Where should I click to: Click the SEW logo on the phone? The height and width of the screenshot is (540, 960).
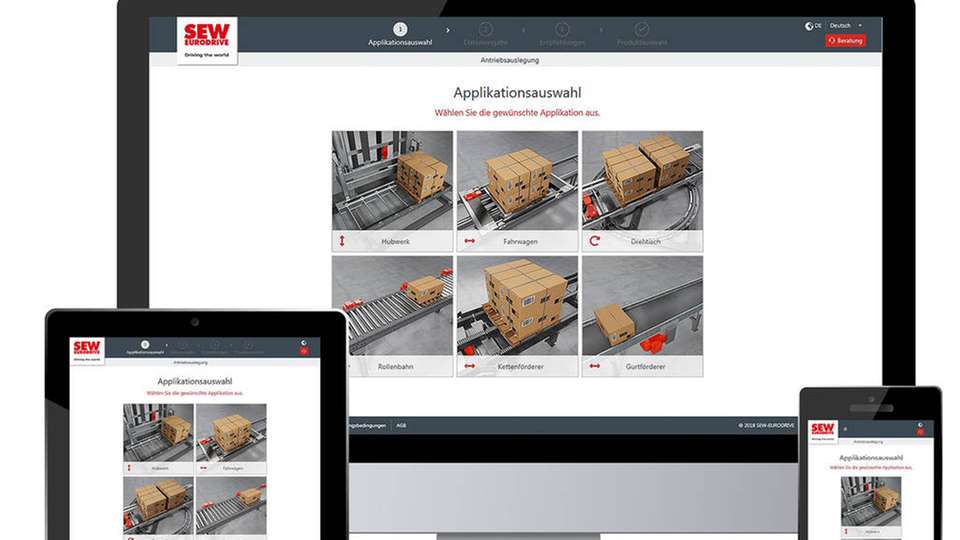(x=822, y=430)
